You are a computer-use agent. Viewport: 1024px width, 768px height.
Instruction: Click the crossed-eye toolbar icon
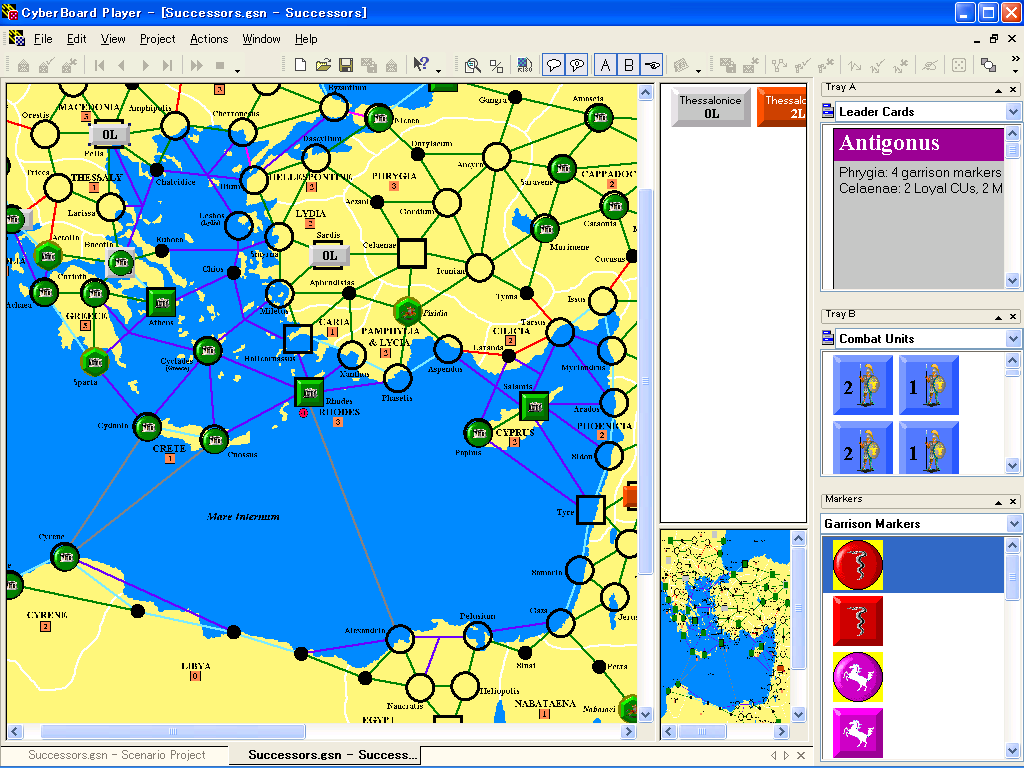[930, 65]
